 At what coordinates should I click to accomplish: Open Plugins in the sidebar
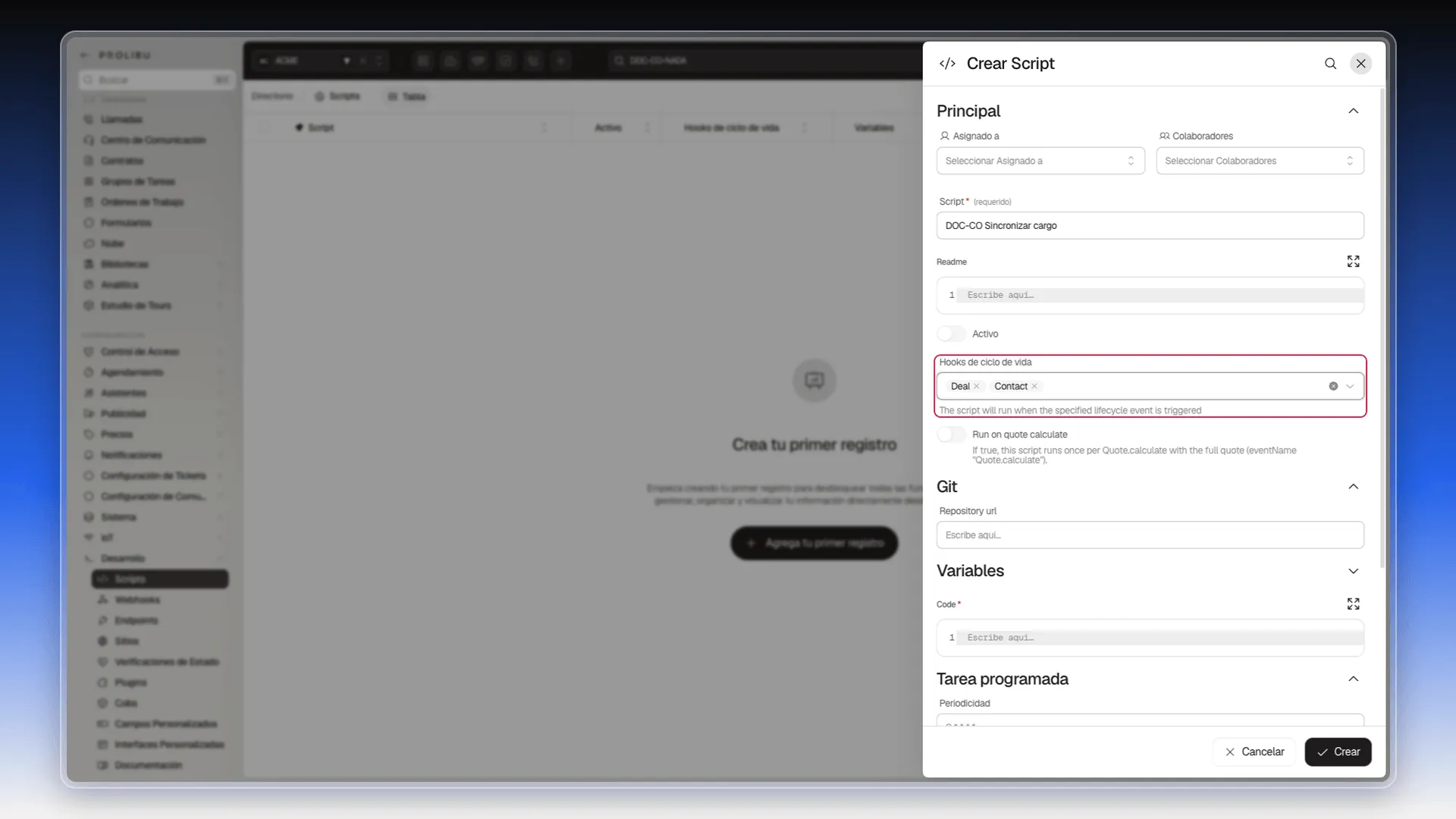pos(130,682)
